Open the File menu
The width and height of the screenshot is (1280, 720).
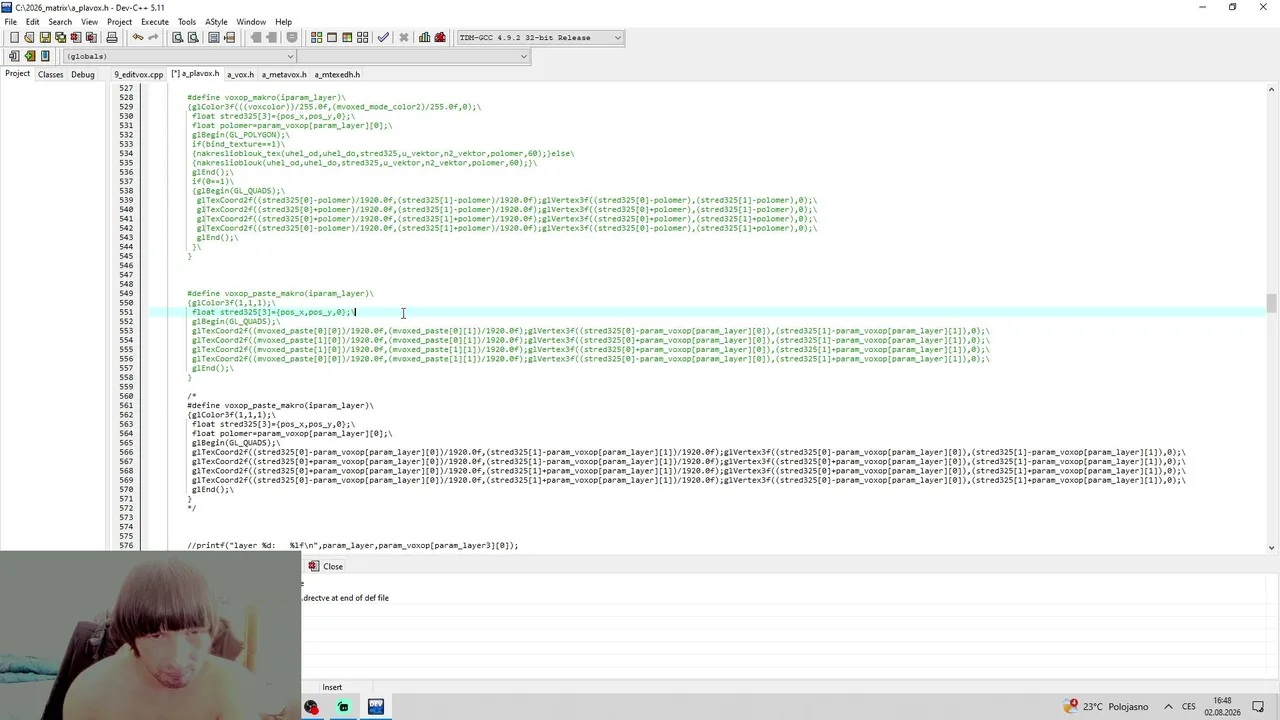[10, 21]
